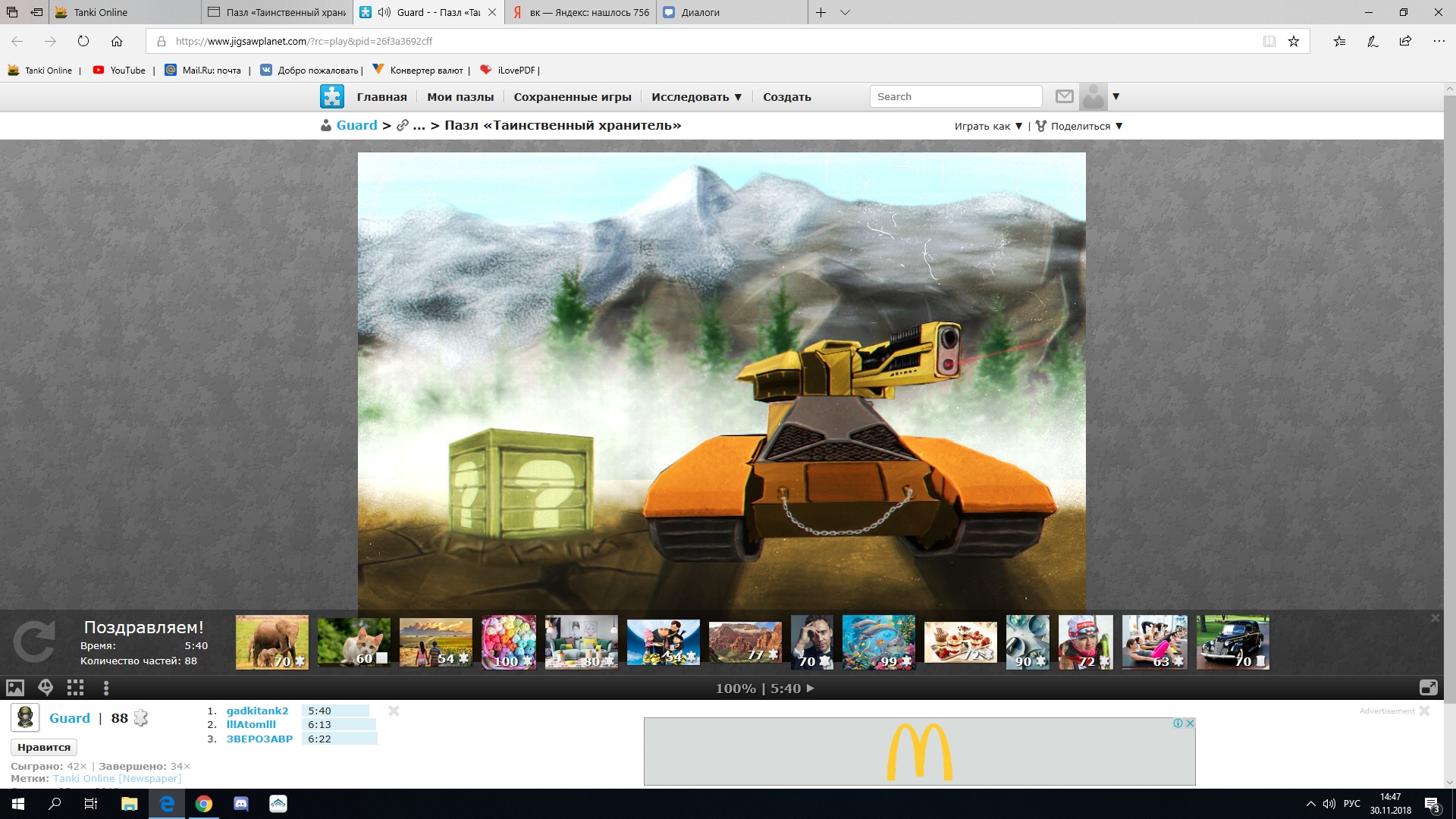
Task: Open Сохраненные игры
Action: (x=573, y=97)
